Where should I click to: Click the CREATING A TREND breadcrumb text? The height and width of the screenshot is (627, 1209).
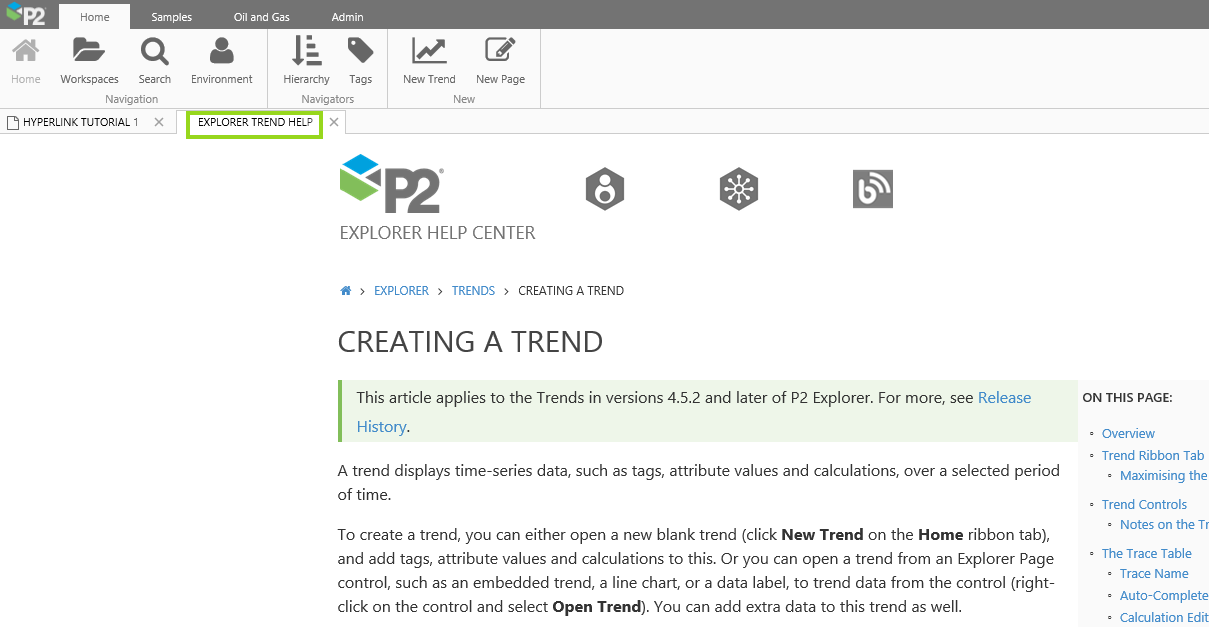[x=571, y=291]
